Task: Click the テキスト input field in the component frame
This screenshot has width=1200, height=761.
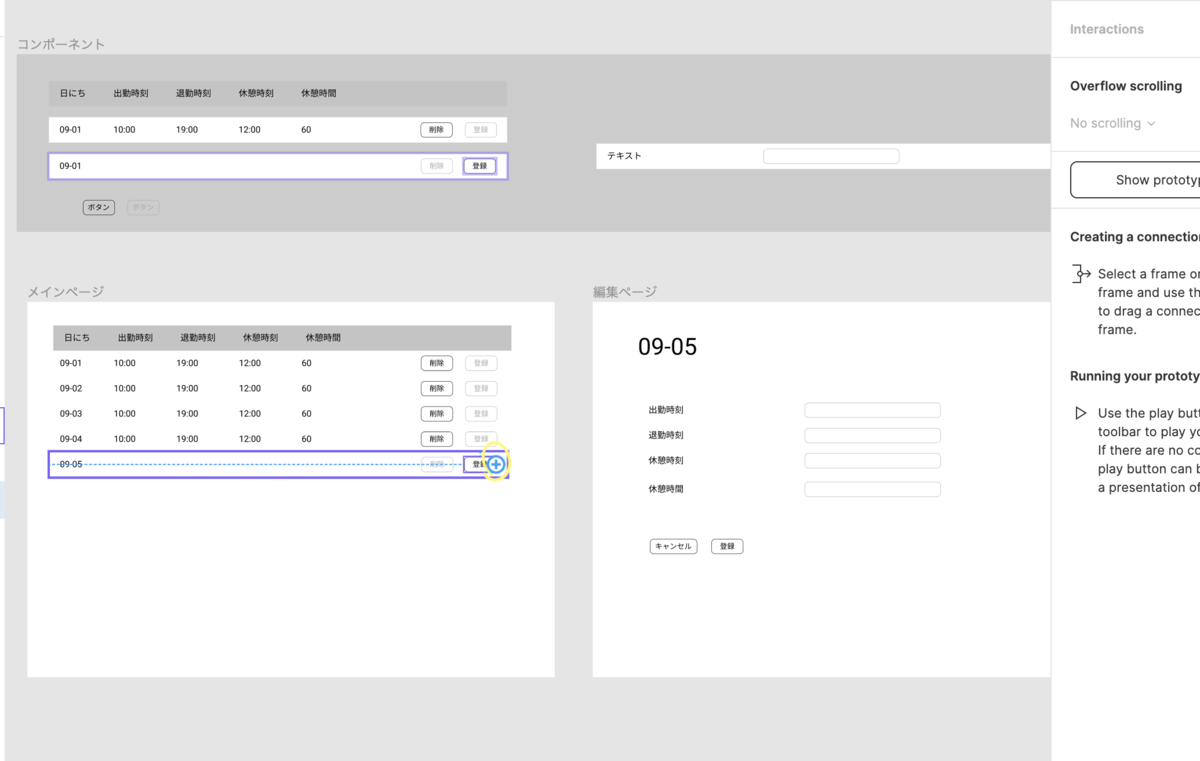Action: pos(831,156)
